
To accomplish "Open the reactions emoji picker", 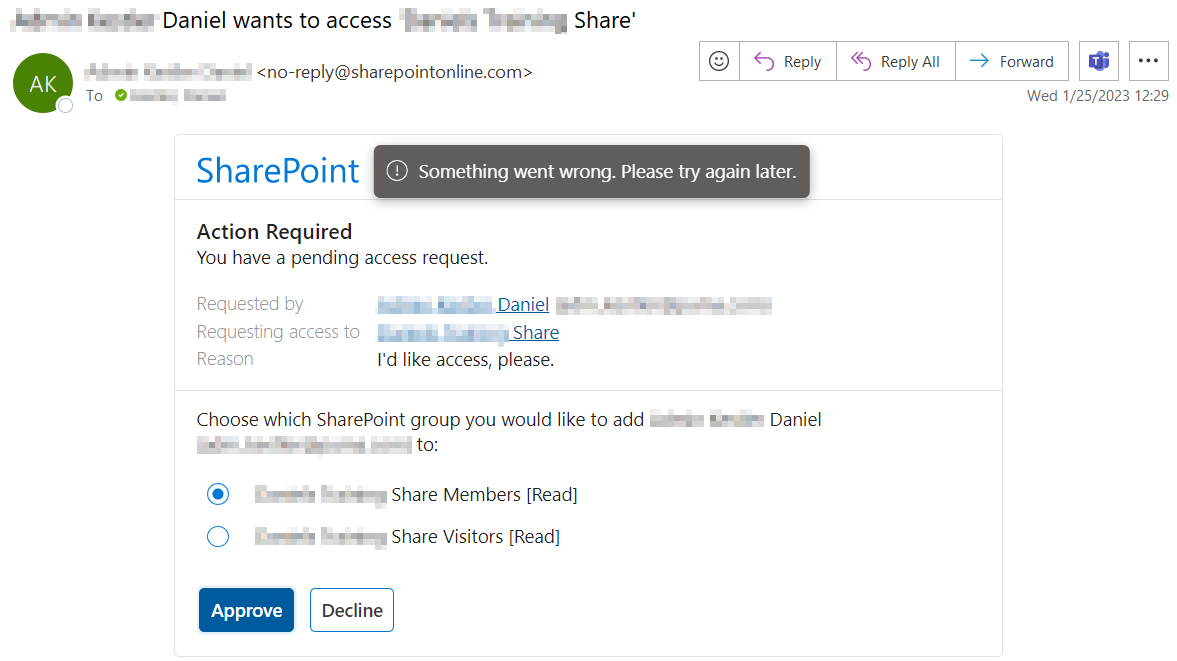I will click(719, 61).
